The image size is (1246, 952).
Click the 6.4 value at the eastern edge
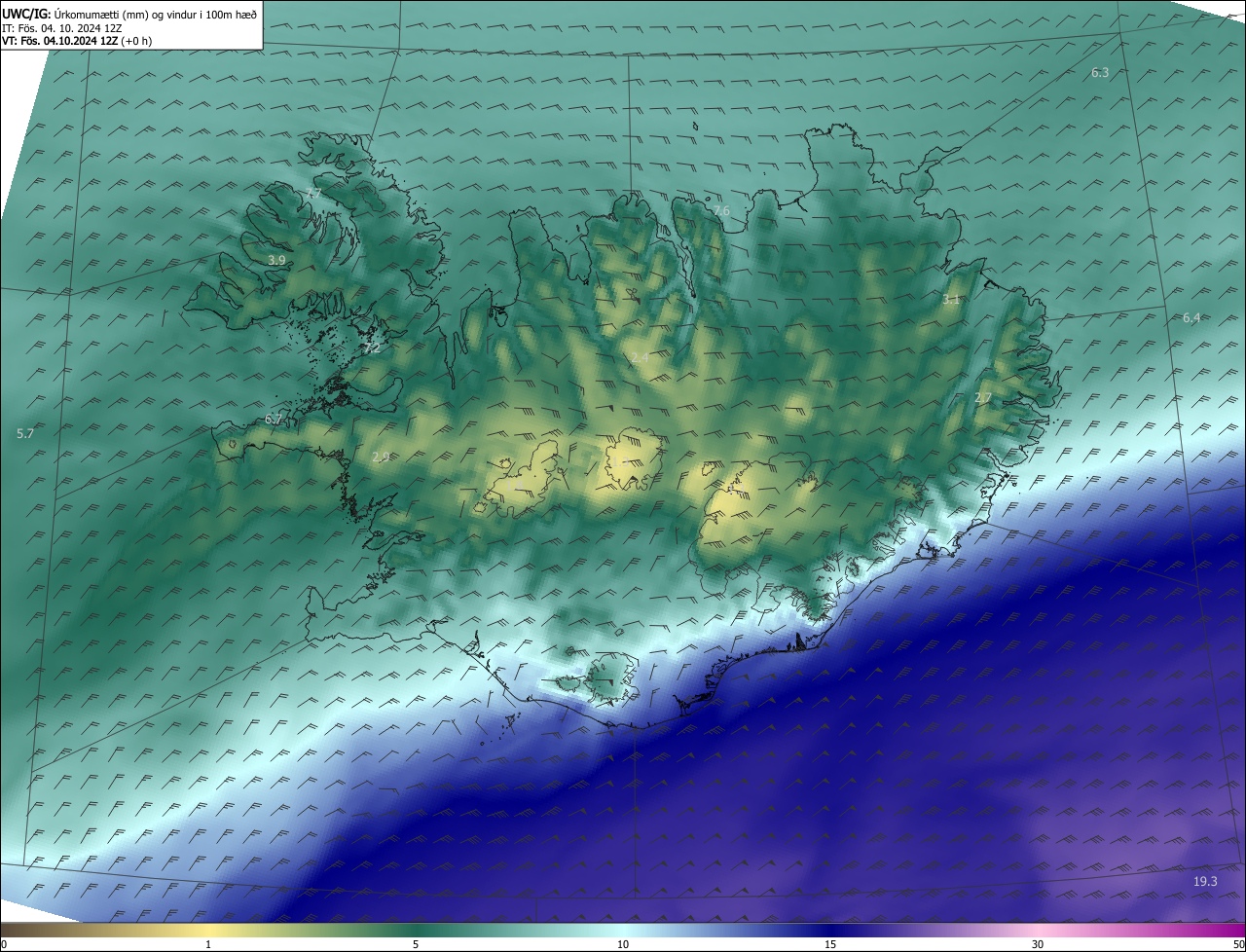[1191, 317]
